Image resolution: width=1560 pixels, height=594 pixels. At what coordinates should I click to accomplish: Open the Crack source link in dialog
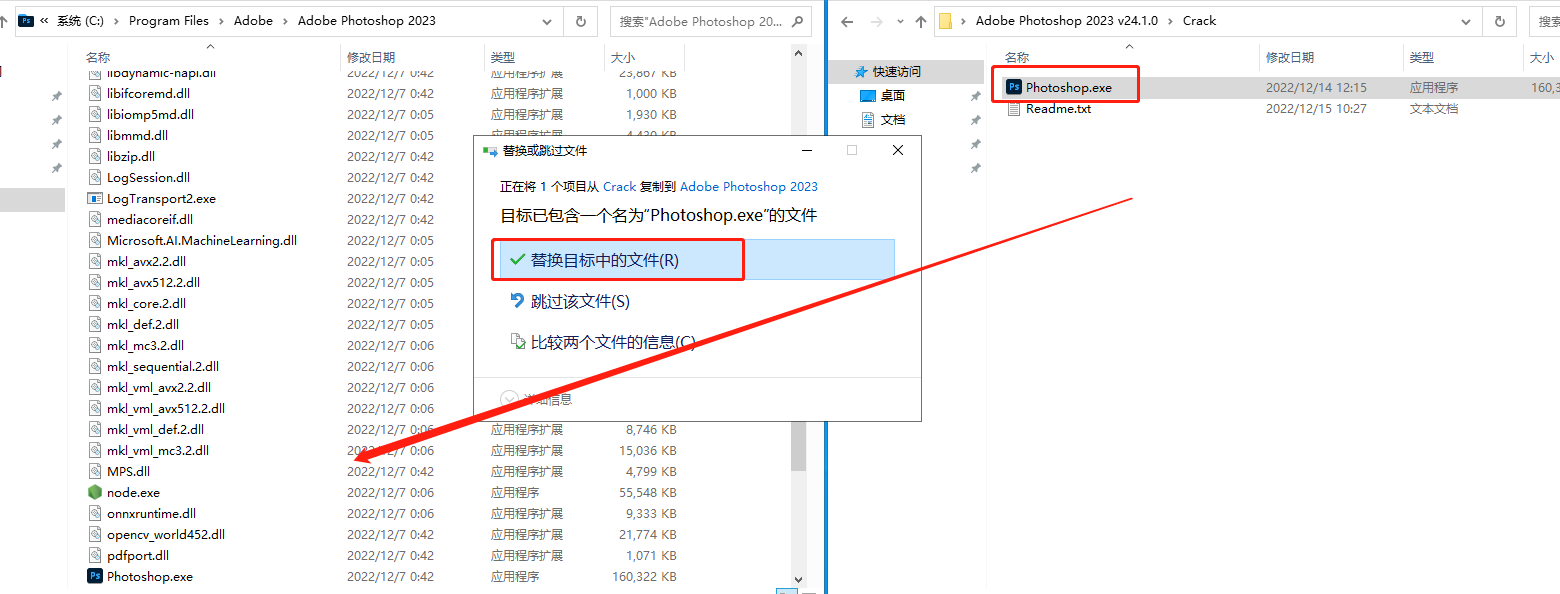click(x=619, y=186)
